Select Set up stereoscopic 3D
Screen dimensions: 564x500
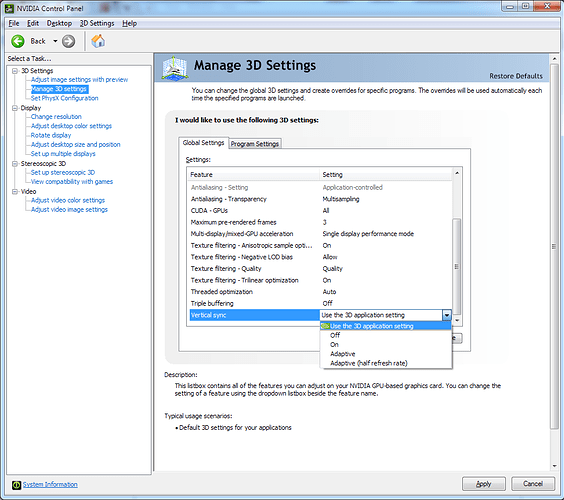[x=63, y=172]
